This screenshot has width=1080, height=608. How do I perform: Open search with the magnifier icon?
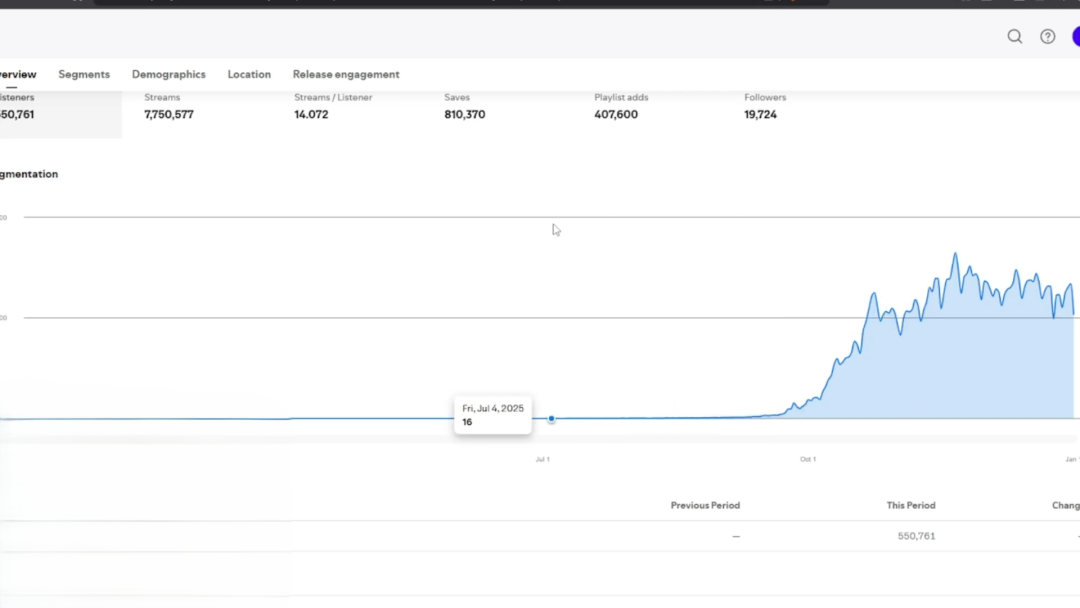[1014, 37]
